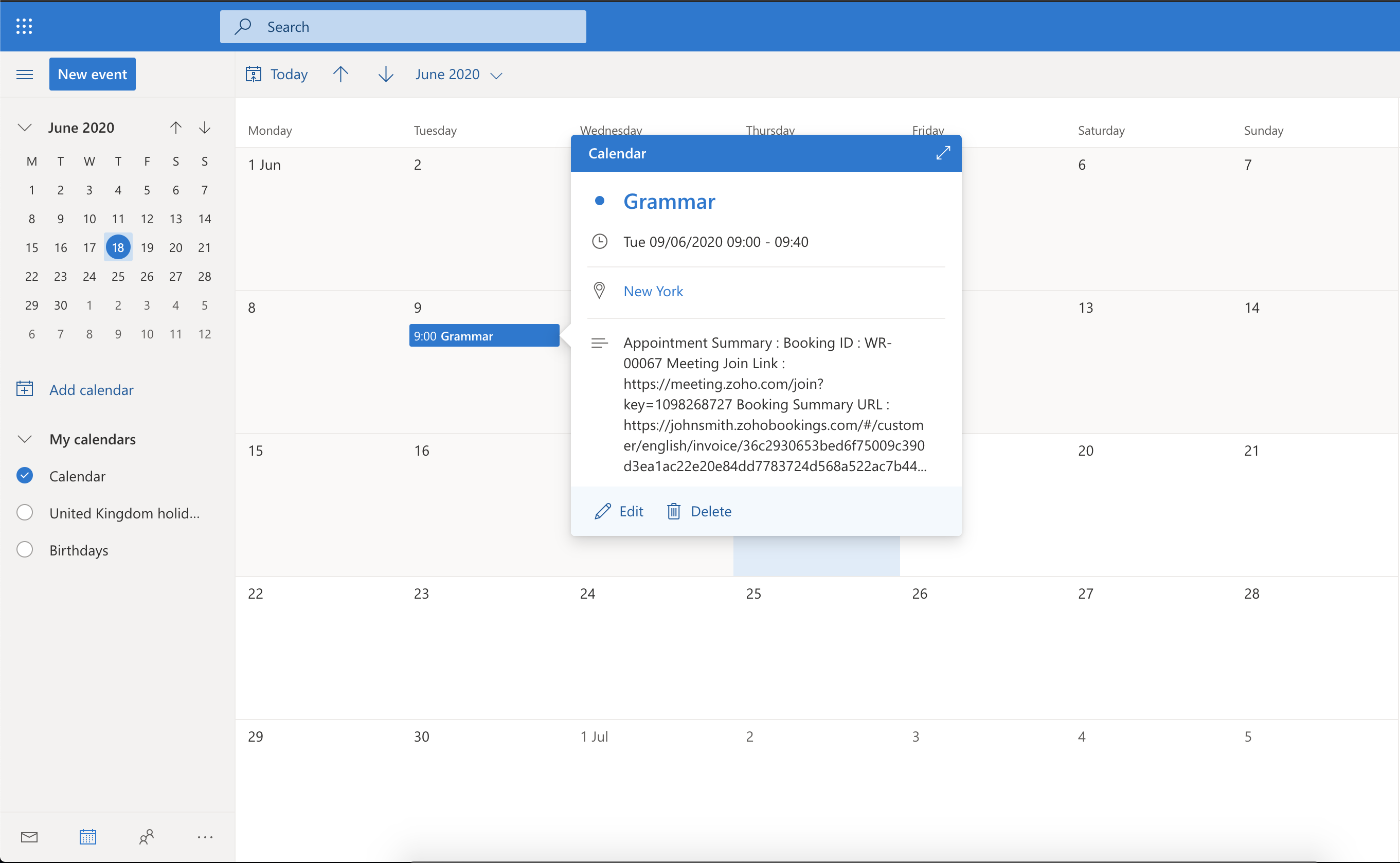Go to next month with toolbar down arrow

(x=386, y=74)
